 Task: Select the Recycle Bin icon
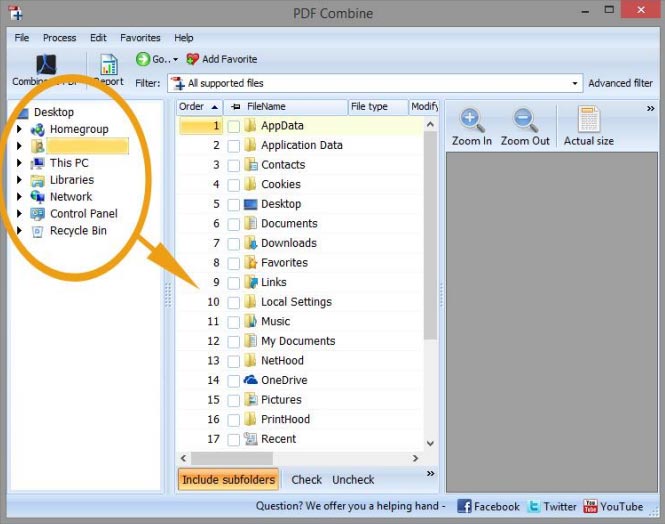pos(37,231)
